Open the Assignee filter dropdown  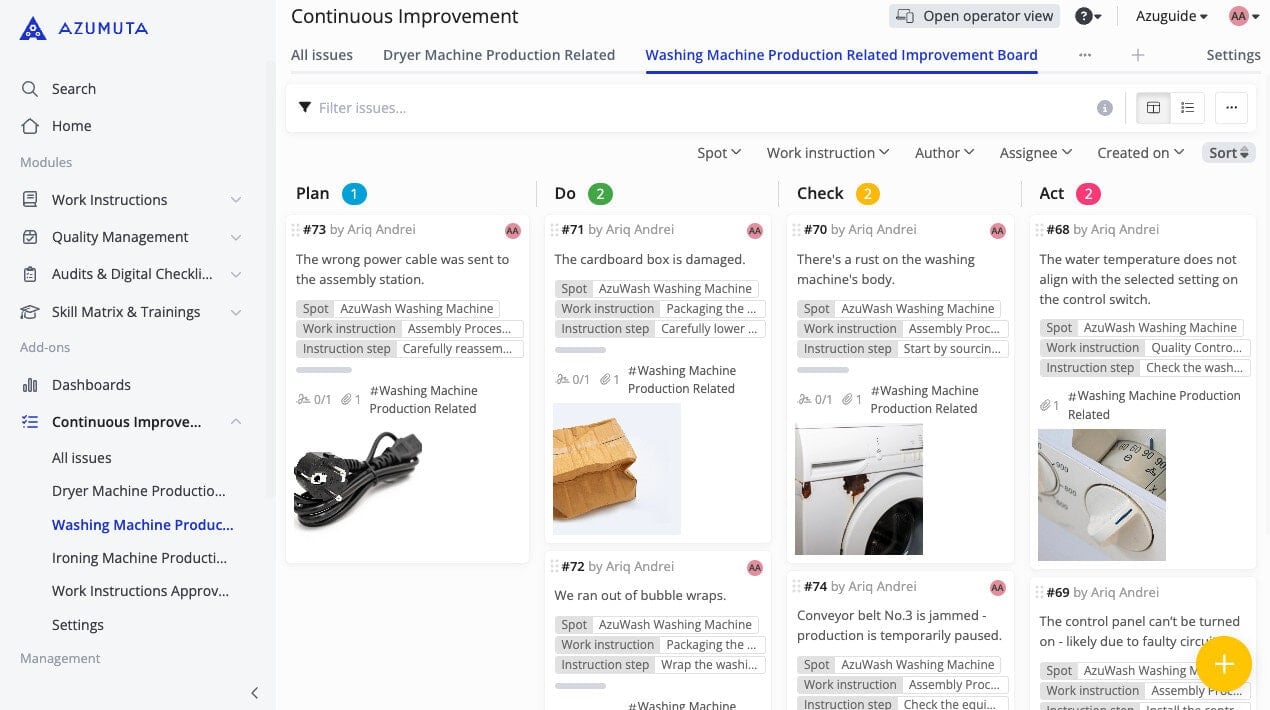pos(1035,153)
